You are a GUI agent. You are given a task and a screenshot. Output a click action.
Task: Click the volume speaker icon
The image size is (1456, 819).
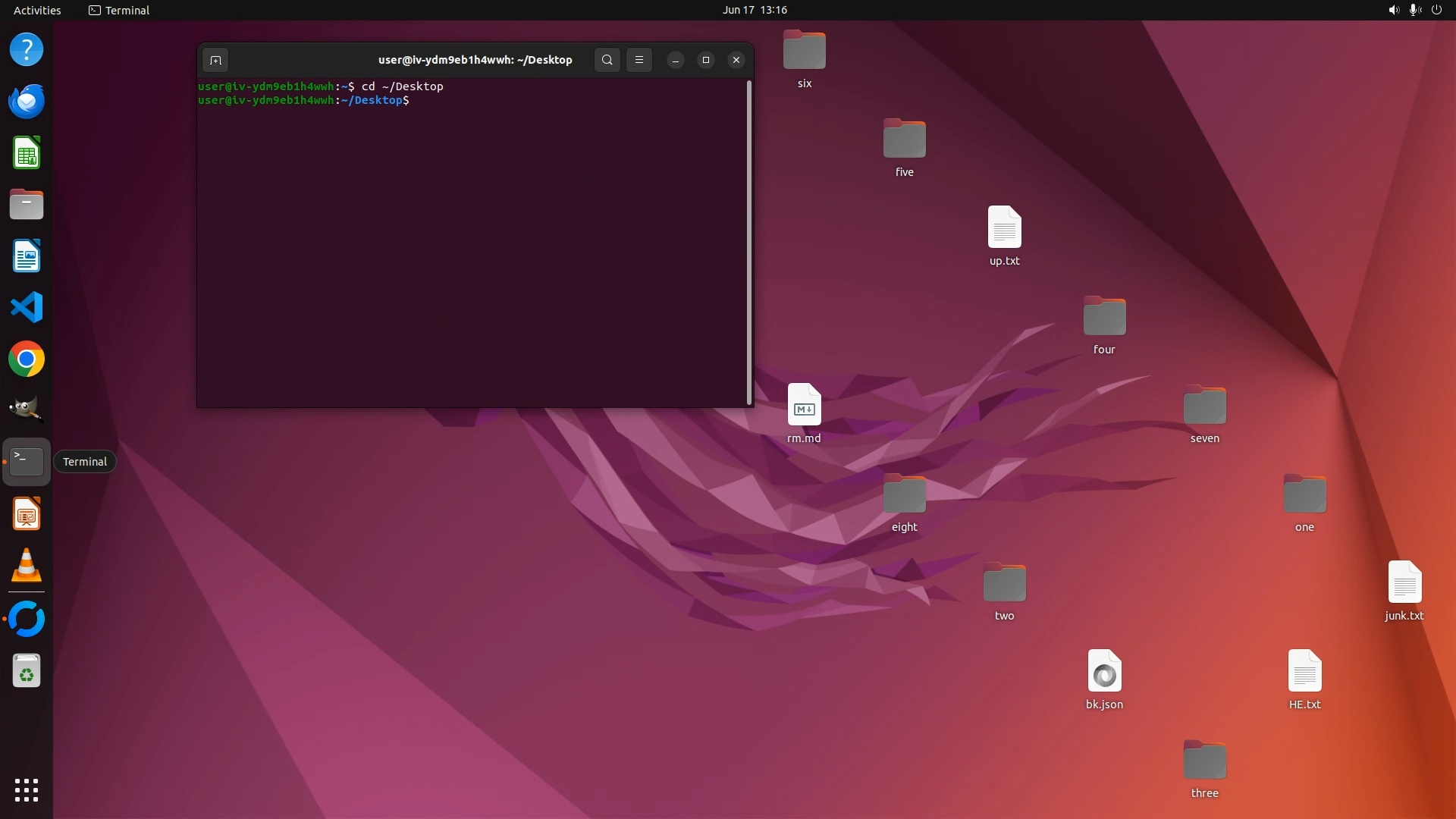pos(1393,10)
